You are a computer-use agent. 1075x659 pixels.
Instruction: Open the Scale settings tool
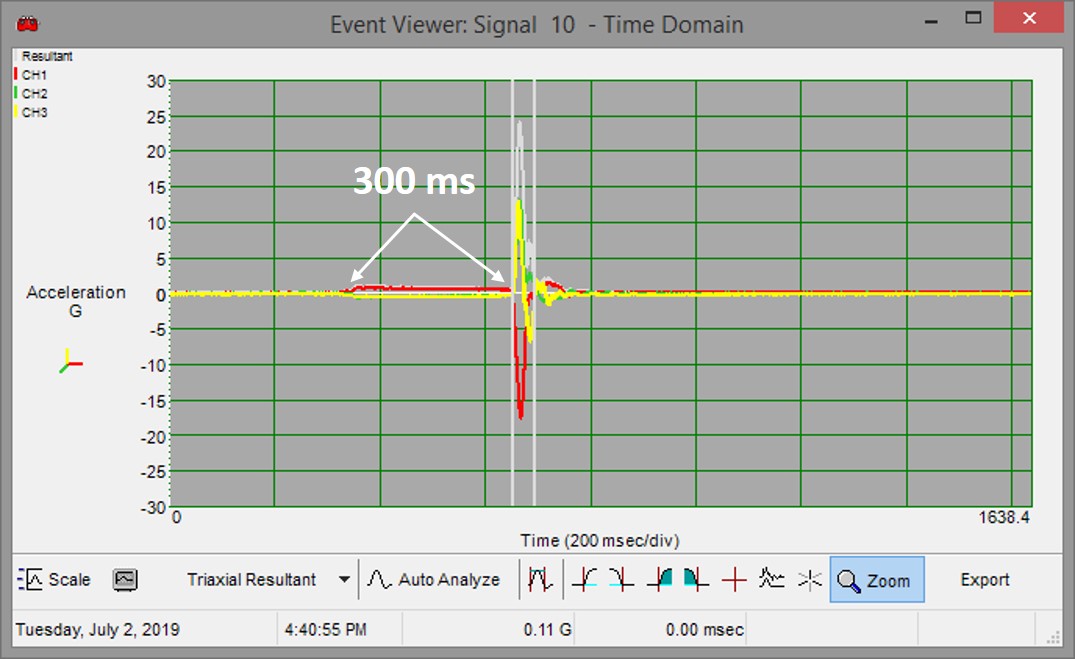[x=54, y=579]
